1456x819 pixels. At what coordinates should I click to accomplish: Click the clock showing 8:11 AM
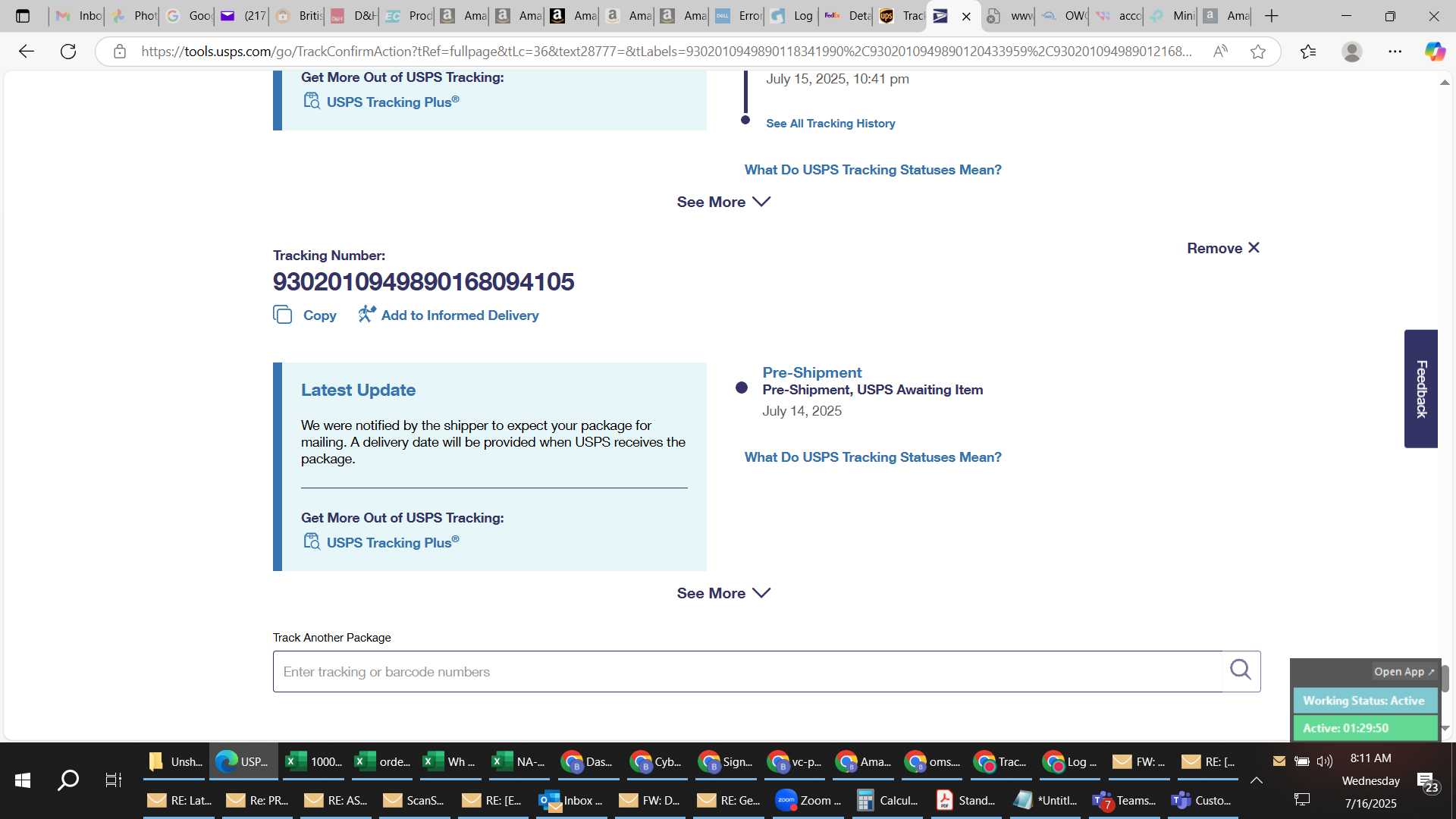(1370, 758)
